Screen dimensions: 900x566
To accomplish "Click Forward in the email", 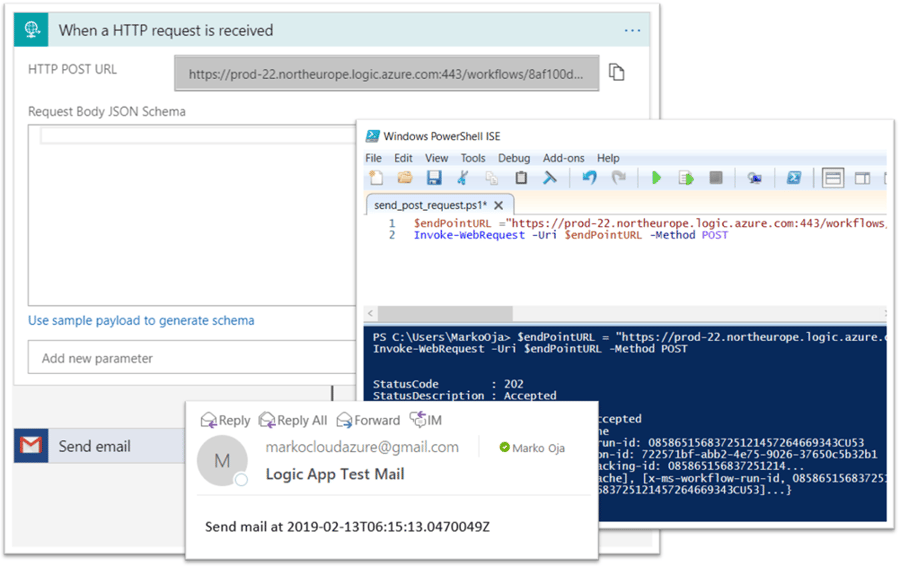I will (368, 420).
